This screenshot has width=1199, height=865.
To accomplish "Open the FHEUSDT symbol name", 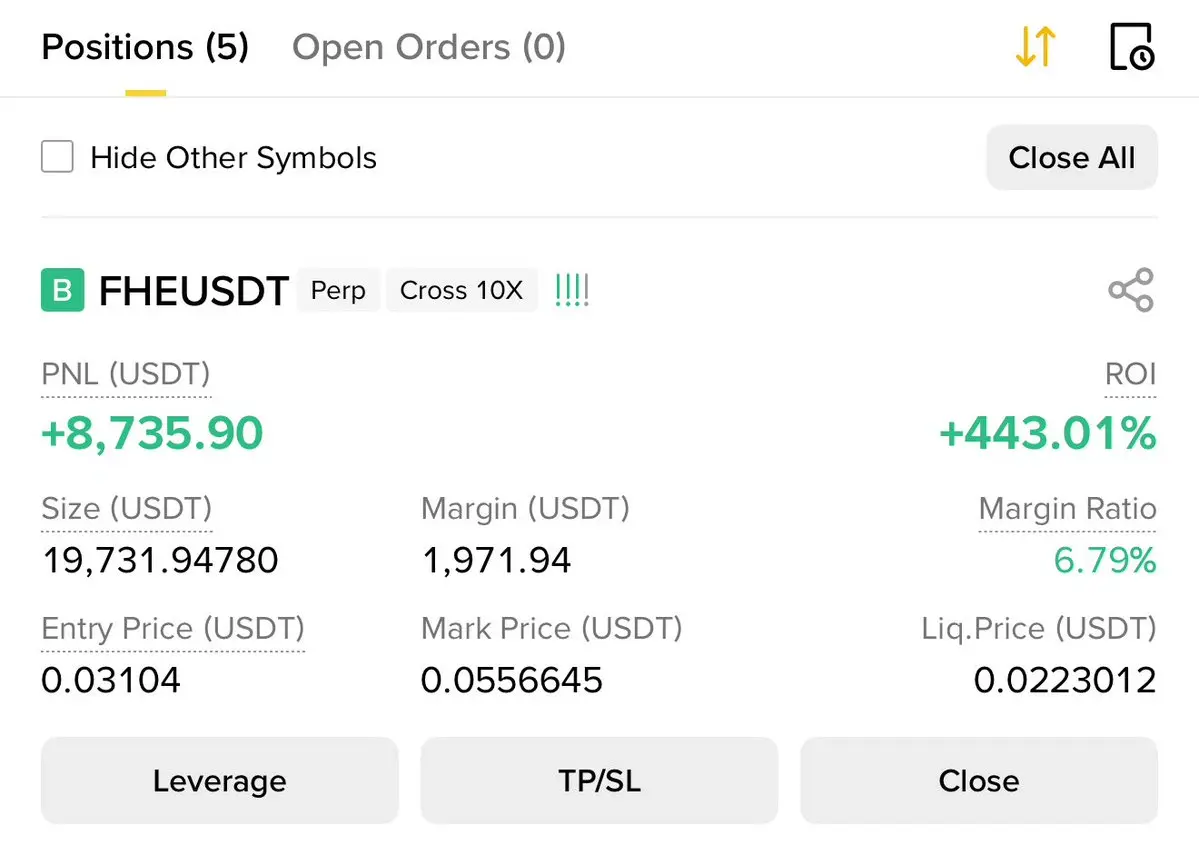I will [194, 291].
